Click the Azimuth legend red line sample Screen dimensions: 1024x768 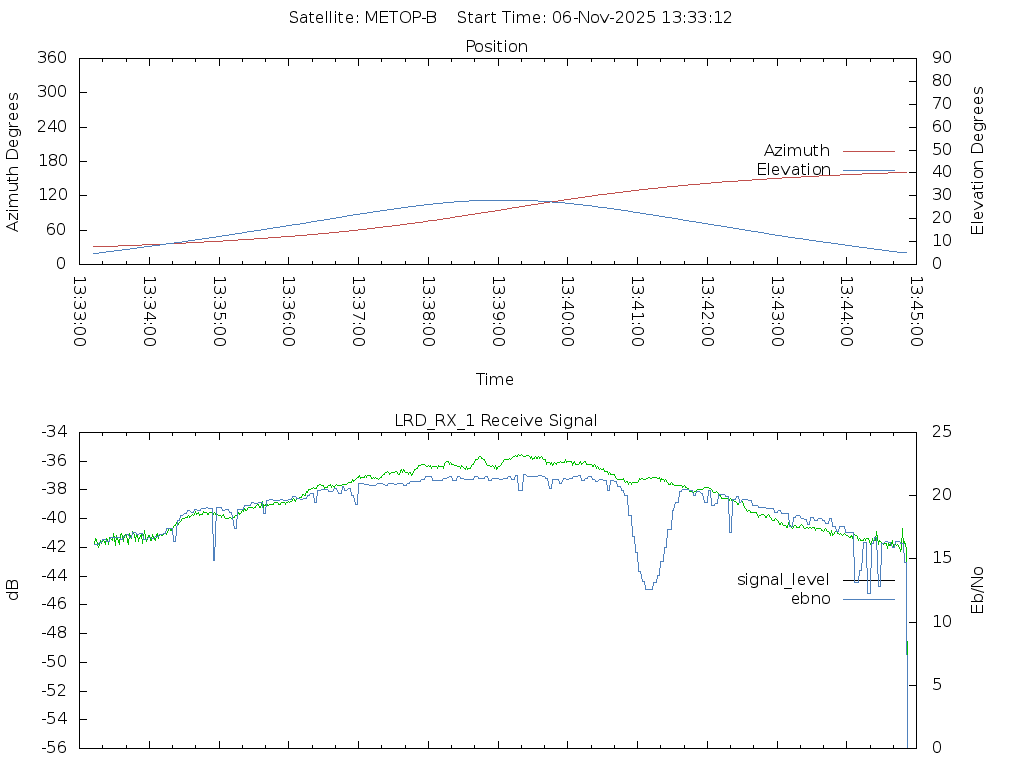[x=868, y=151]
